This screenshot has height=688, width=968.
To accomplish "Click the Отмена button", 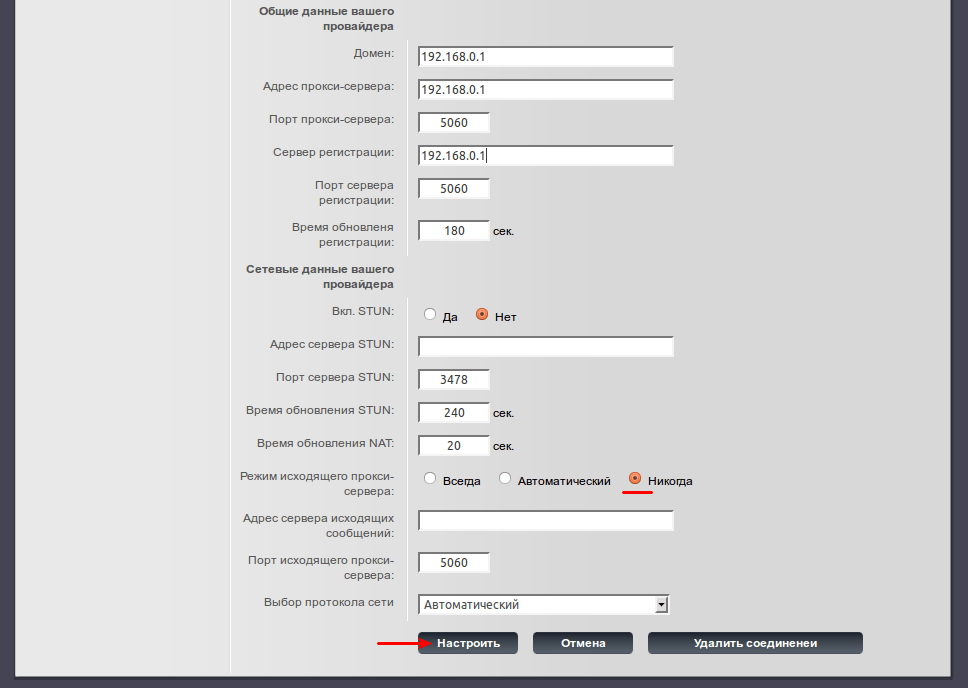I will 583,643.
